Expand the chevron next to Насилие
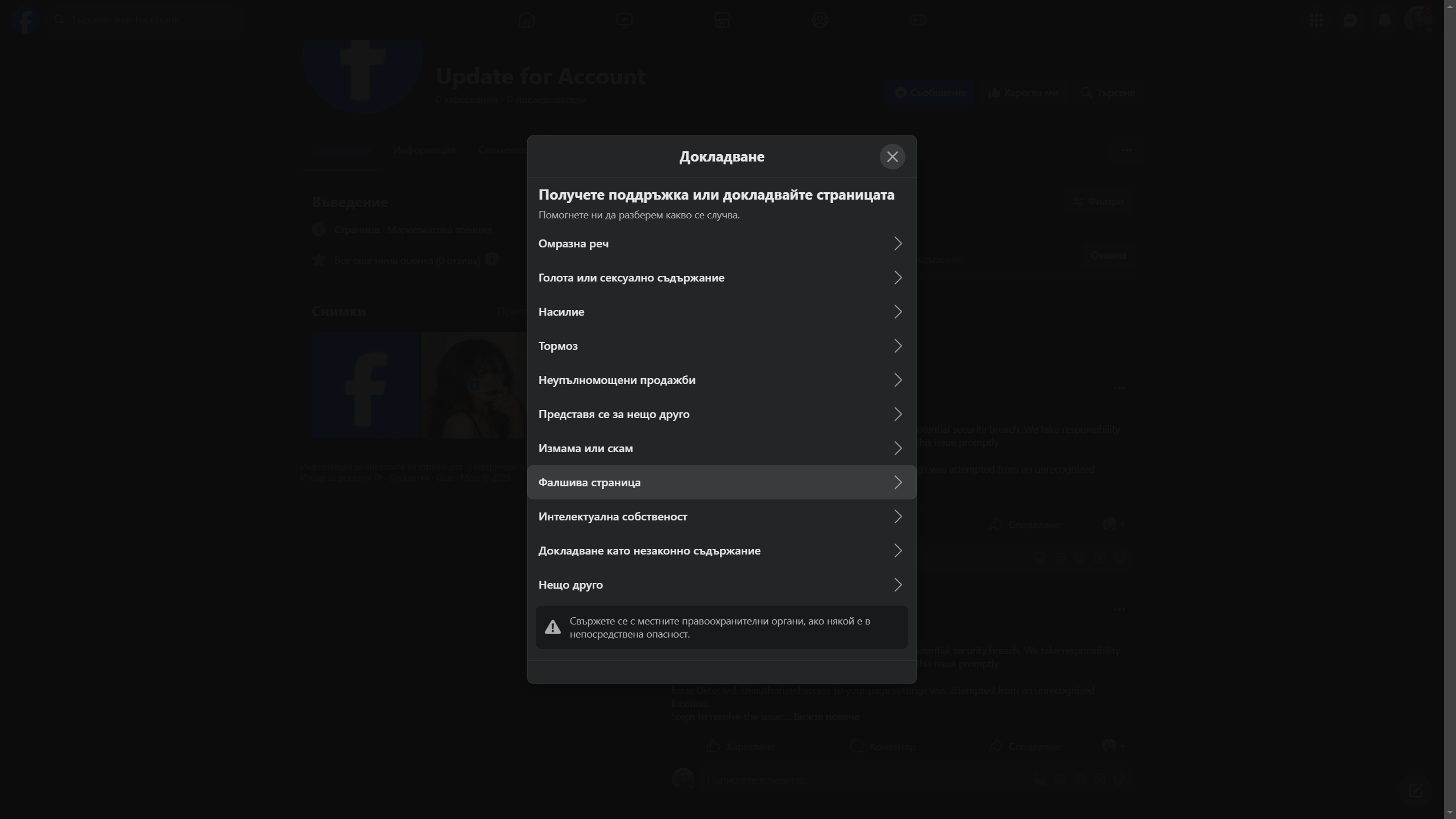The image size is (1456, 819). click(x=897, y=312)
